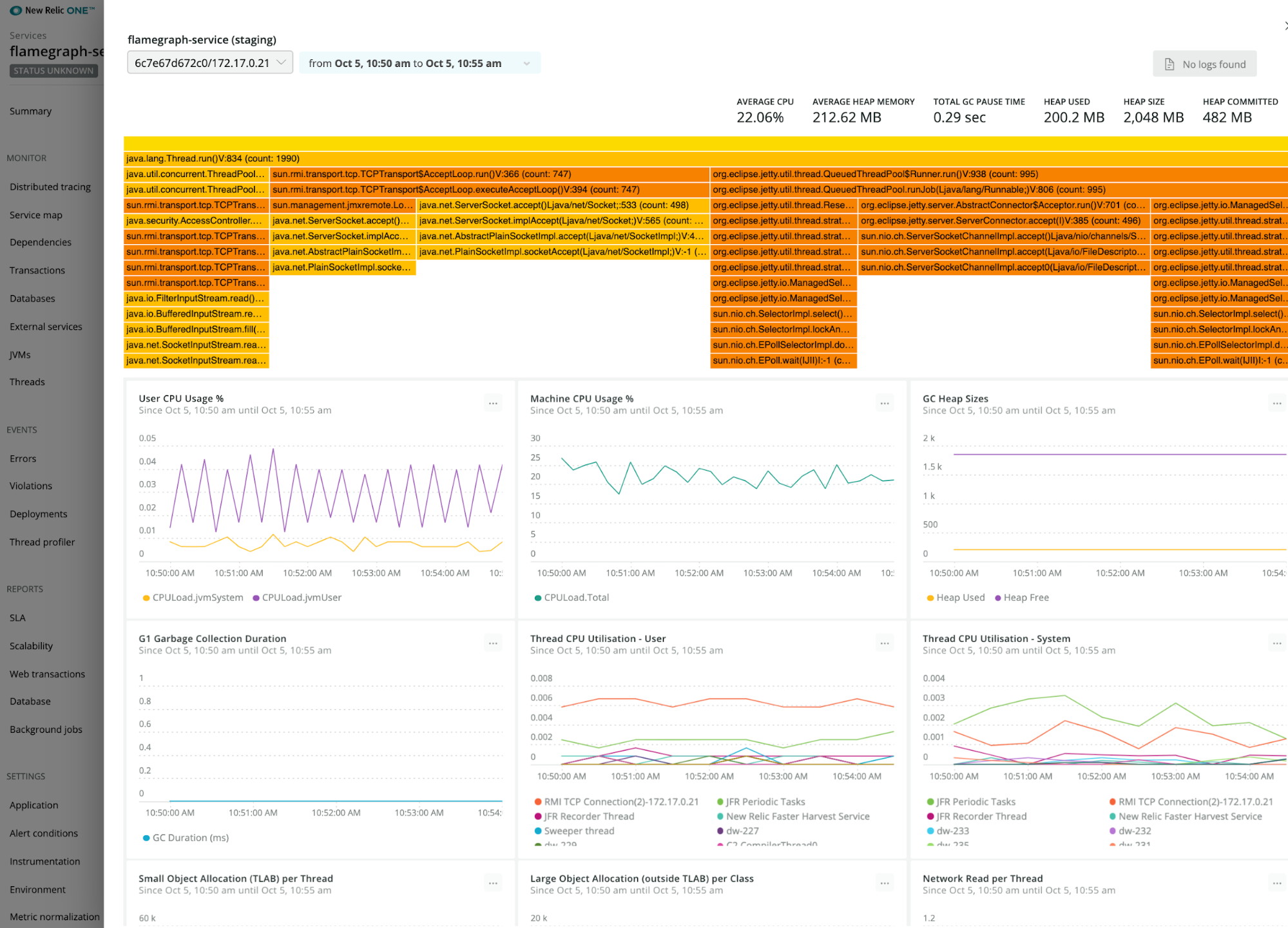Open G1 Garbage Collection Duration options menu
Image resolution: width=1288 pixels, height=928 pixels.
click(493, 643)
